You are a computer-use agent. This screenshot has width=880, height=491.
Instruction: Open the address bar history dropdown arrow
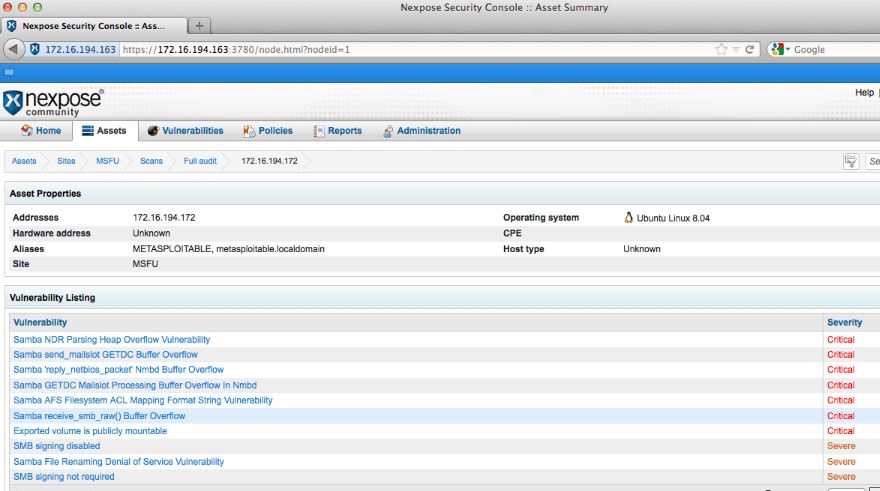point(736,49)
